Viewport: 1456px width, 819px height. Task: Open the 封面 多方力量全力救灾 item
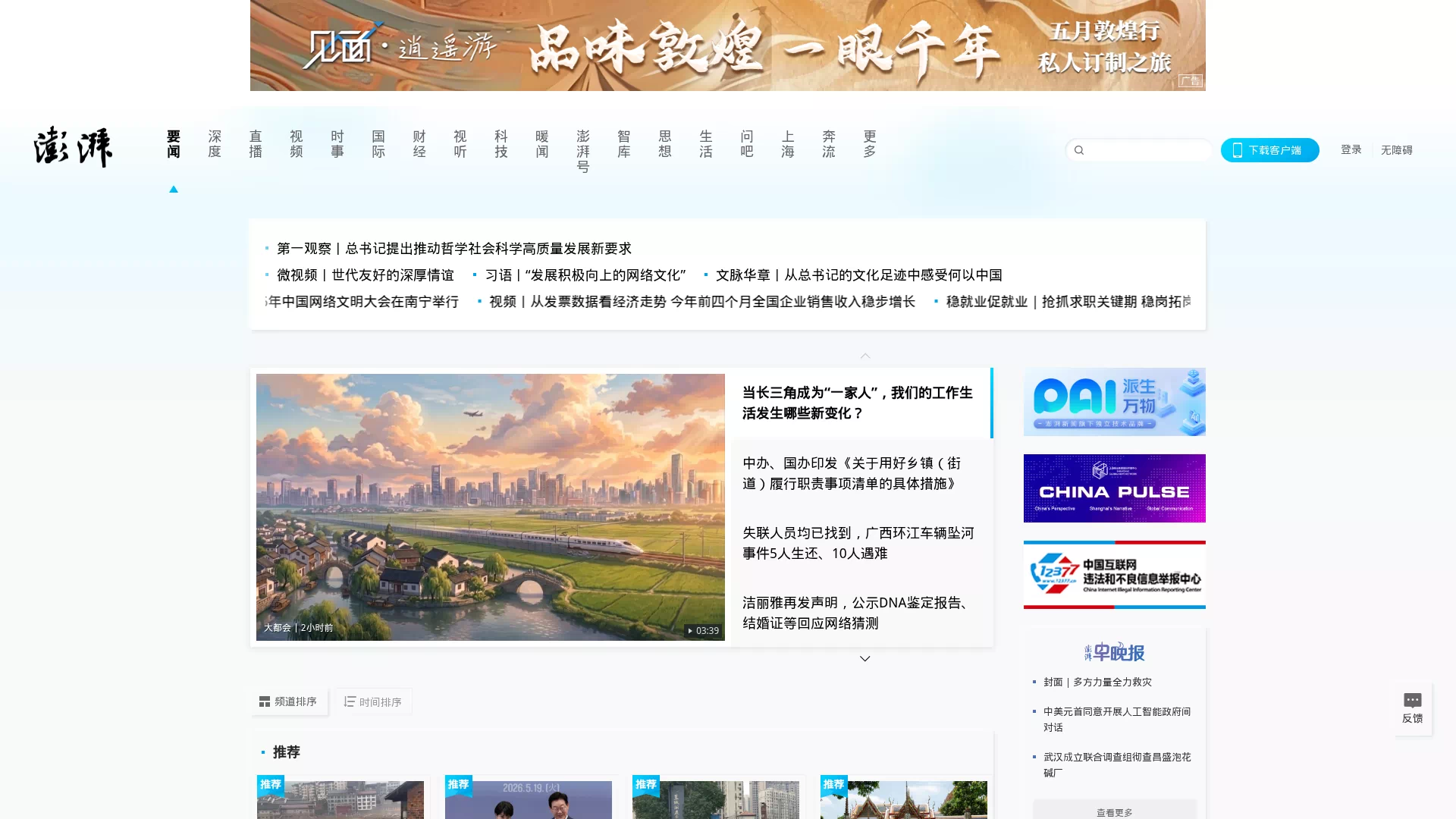pos(1097,682)
